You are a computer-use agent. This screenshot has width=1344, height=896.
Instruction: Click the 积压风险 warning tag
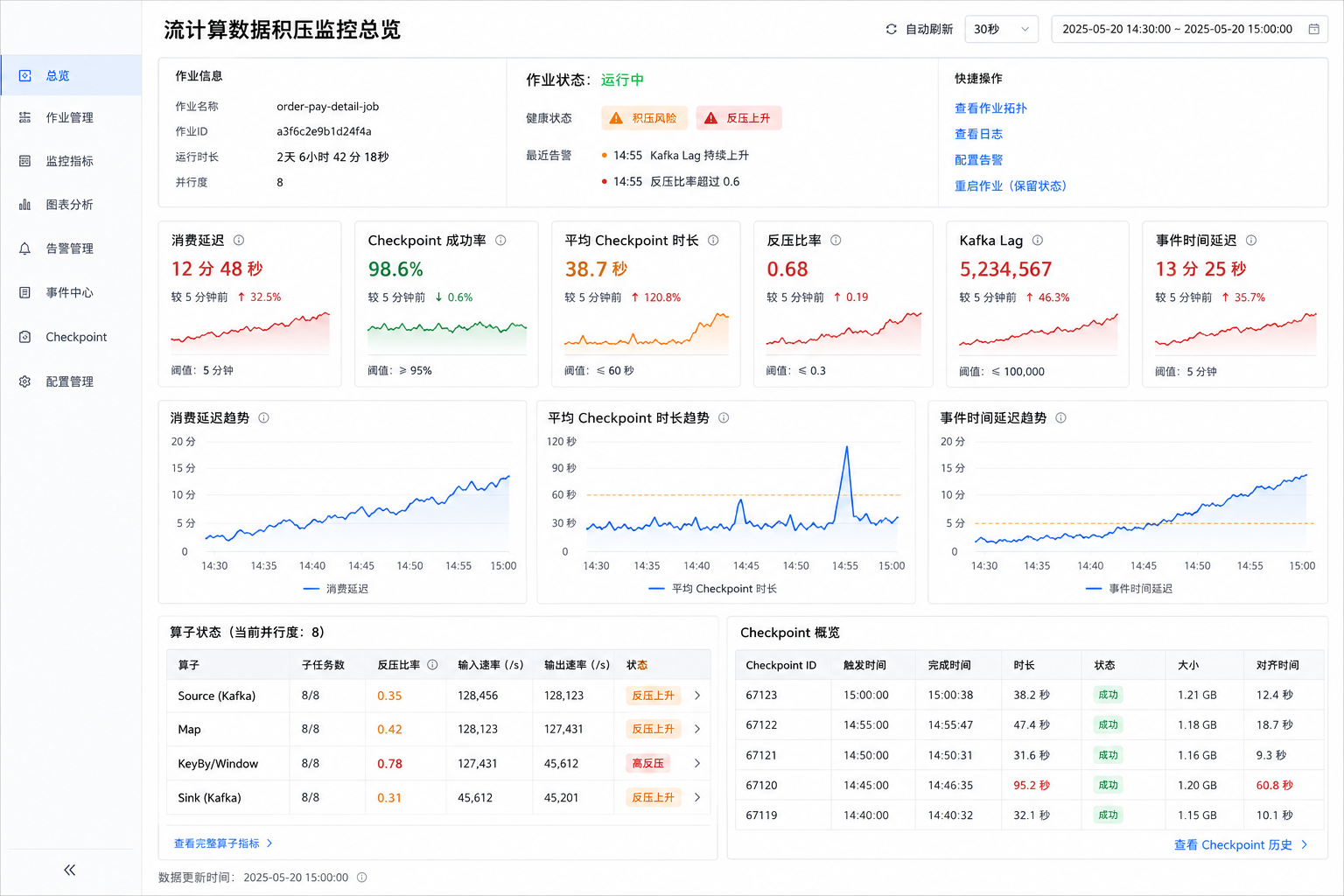(x=644, y=118)
